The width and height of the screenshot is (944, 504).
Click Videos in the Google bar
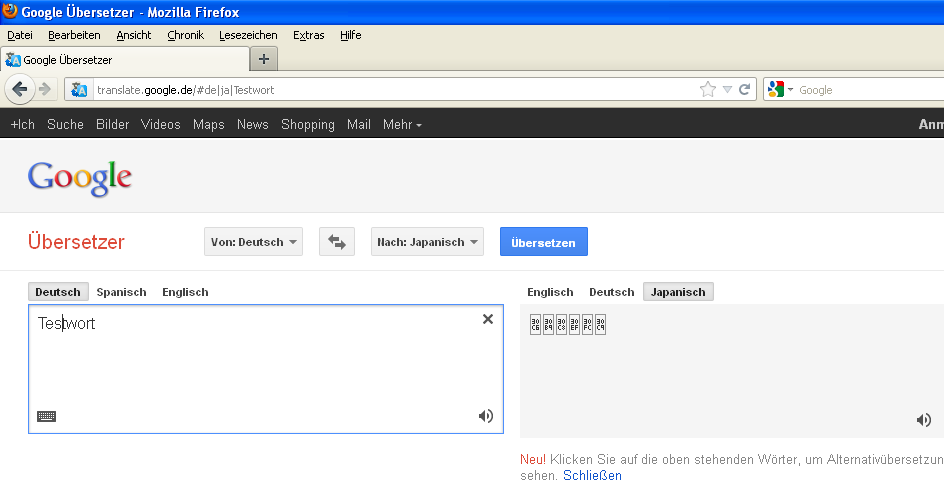tap(161, 124)
